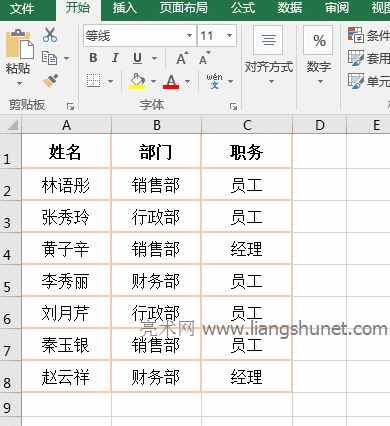
Task: Open Conditional Formatting icon
Action: (x=355, y=35)
